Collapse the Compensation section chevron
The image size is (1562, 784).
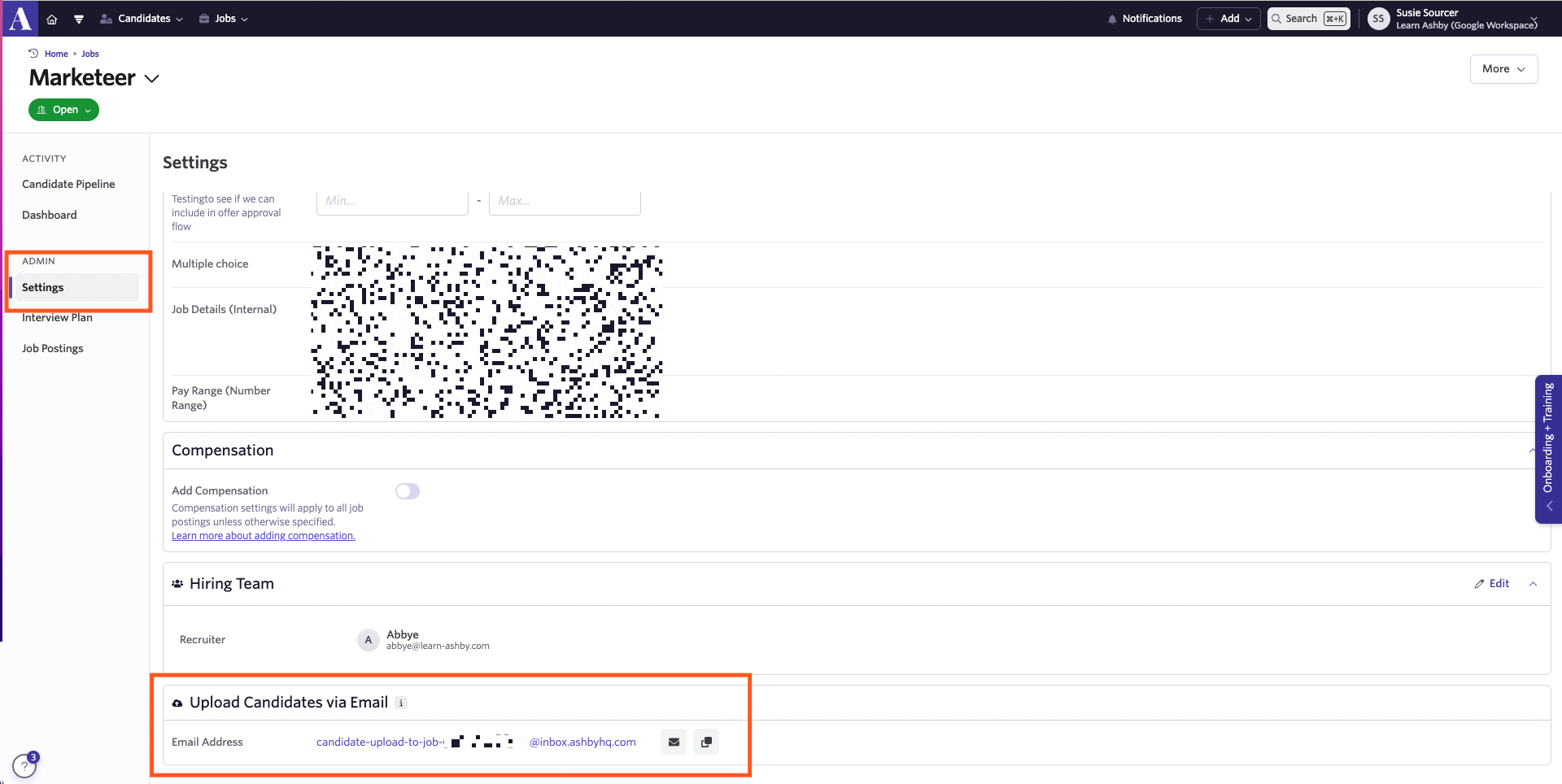click(1533, 451)
